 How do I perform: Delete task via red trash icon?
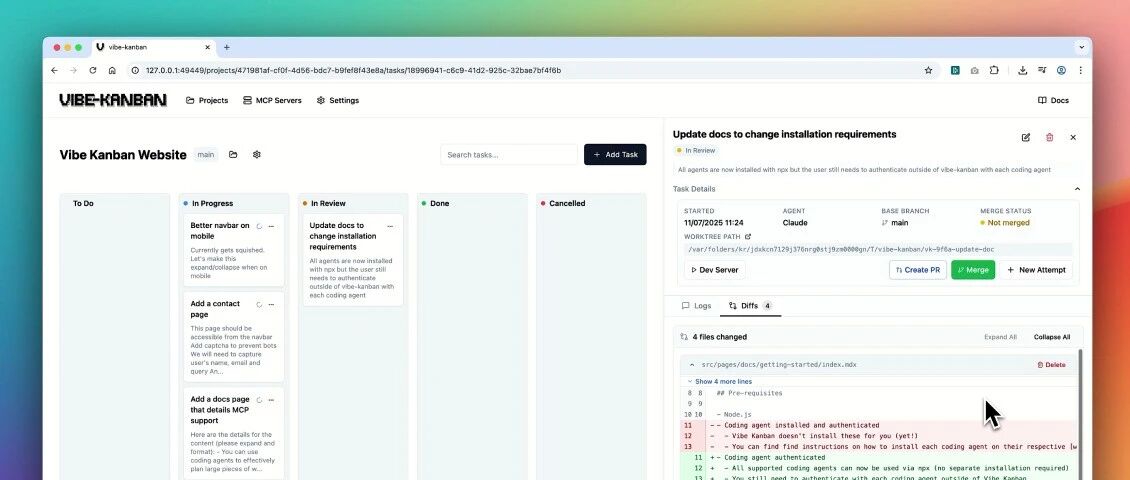pyautogui.click(x=1049, y=137)
